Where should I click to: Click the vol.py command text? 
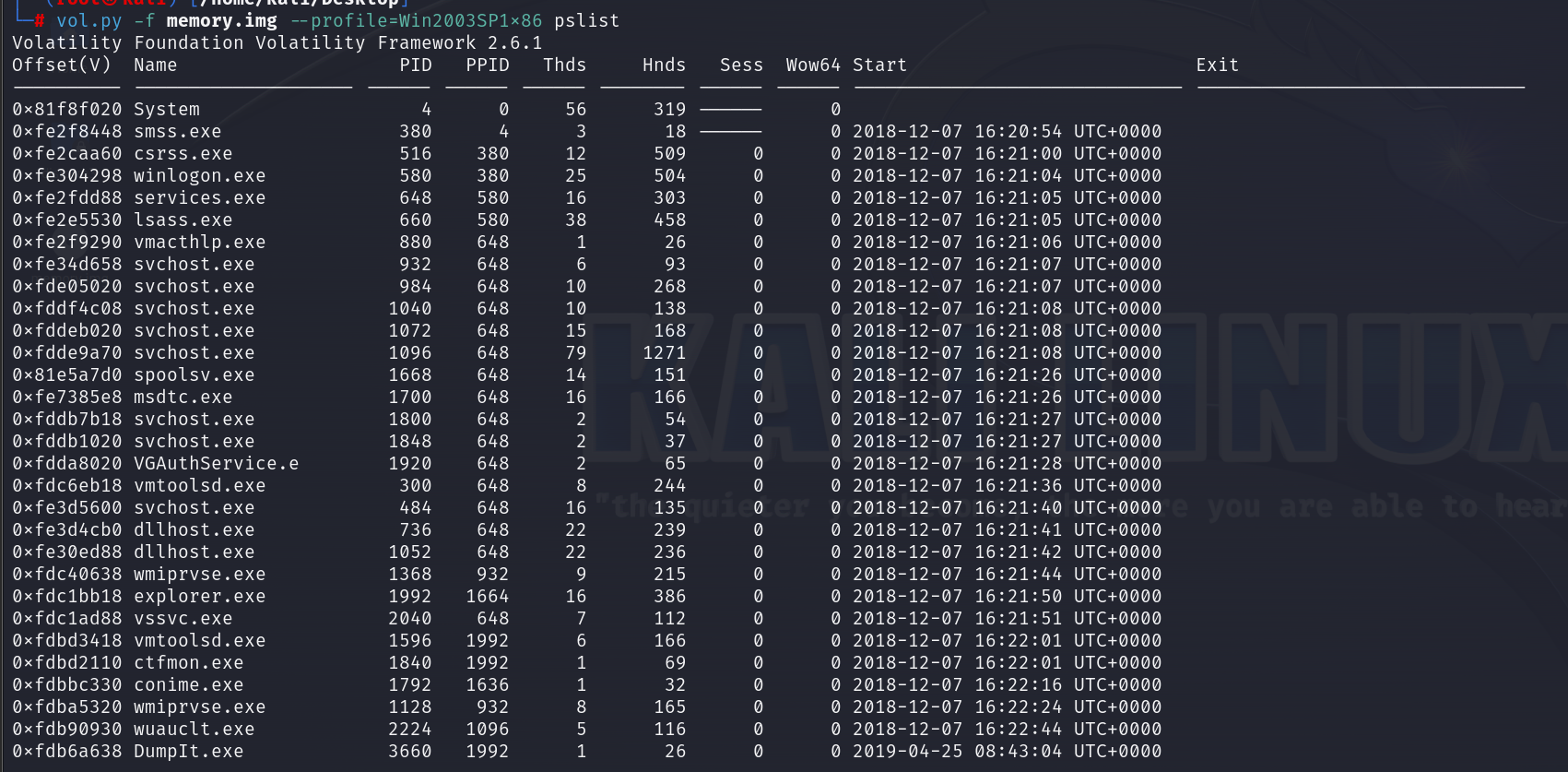88,20
